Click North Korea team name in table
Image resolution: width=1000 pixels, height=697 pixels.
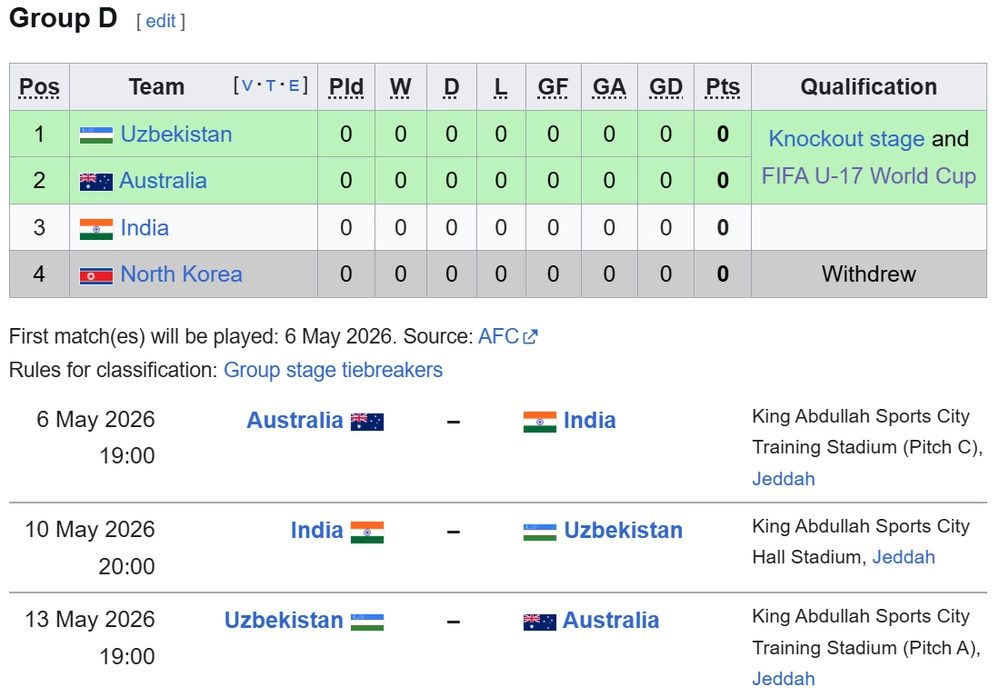click(x=181, y=274)
